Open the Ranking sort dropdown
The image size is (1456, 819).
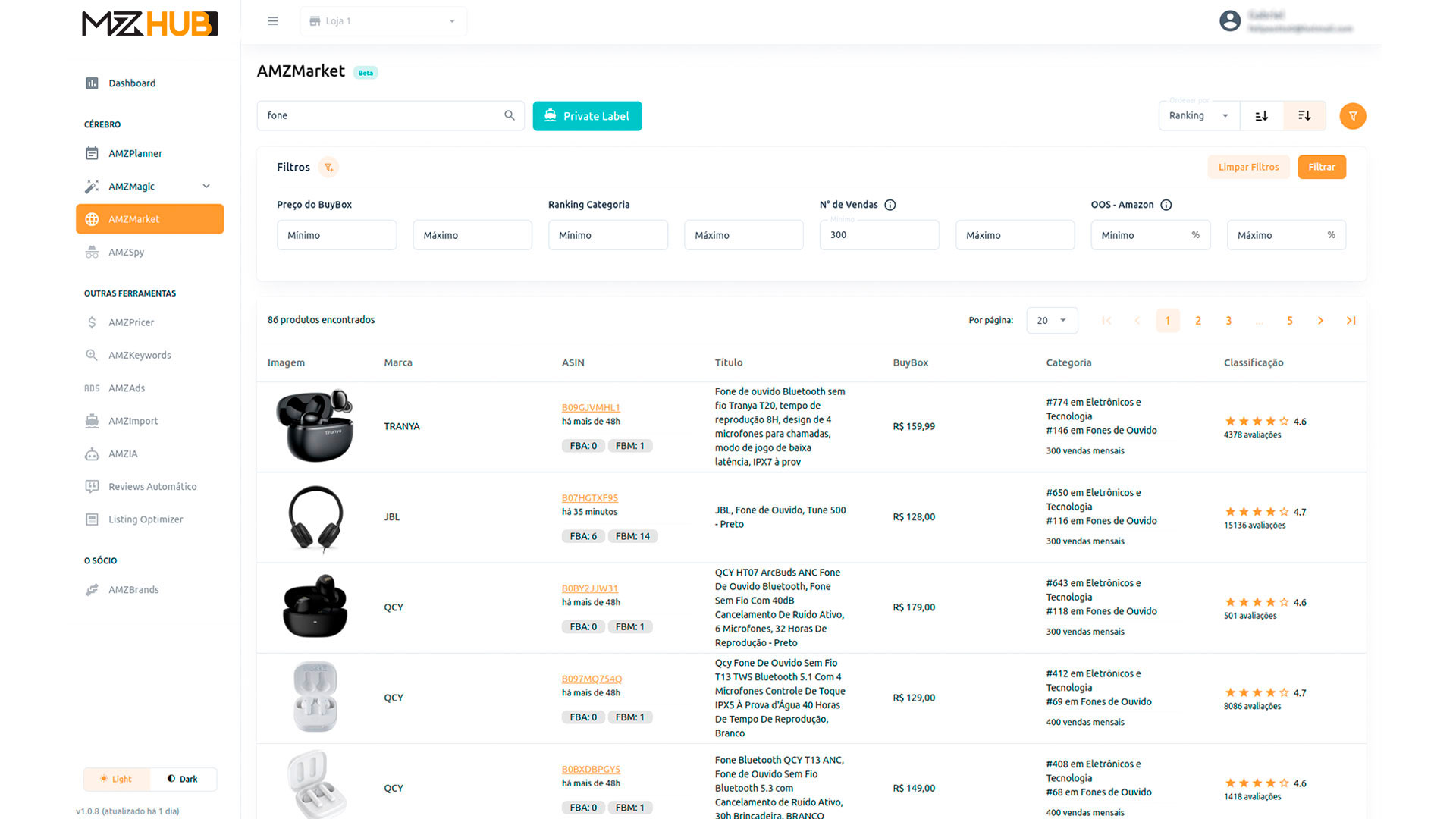point(1199,116)
